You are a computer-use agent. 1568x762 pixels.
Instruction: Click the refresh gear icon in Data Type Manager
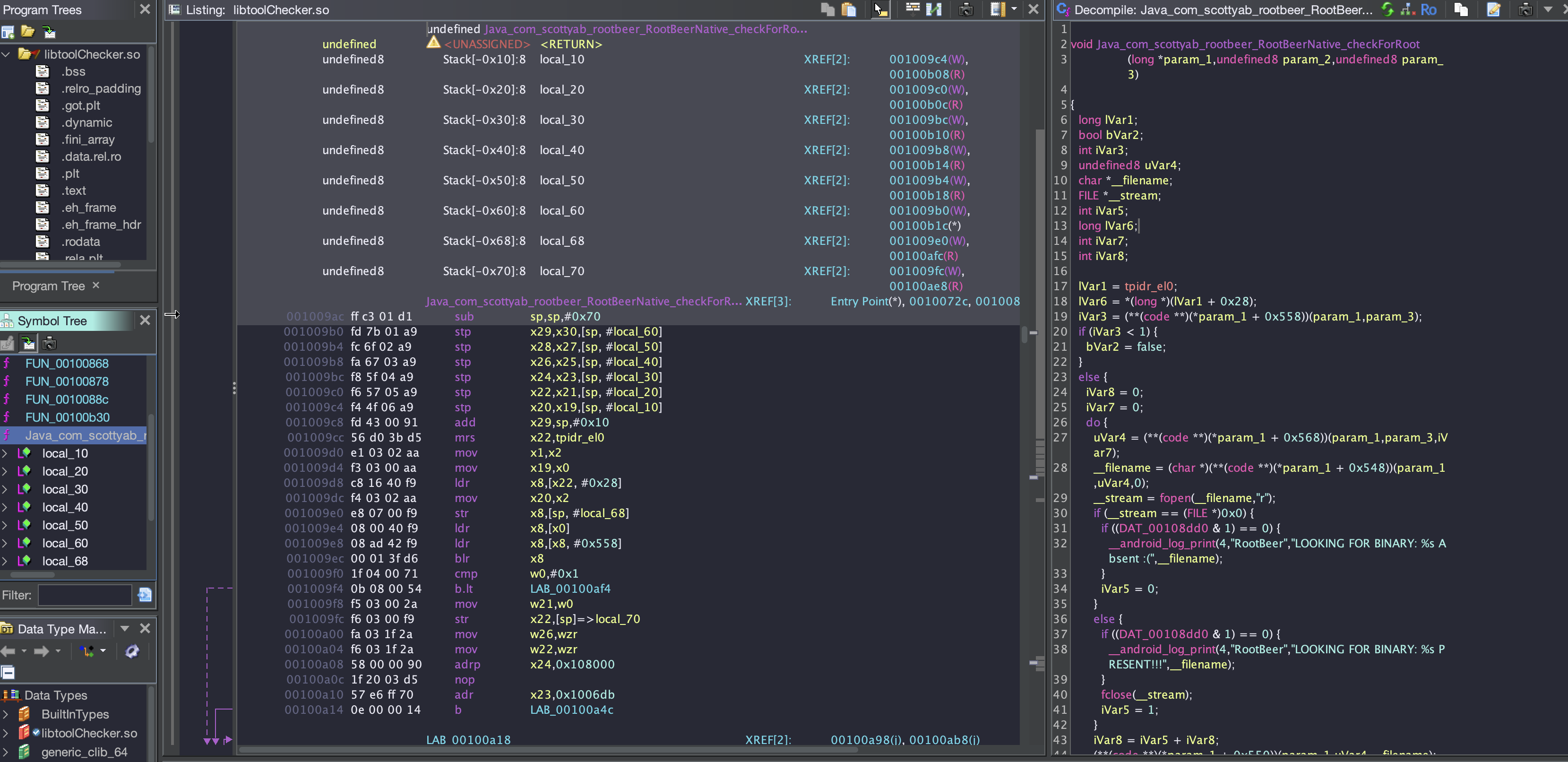131,651
